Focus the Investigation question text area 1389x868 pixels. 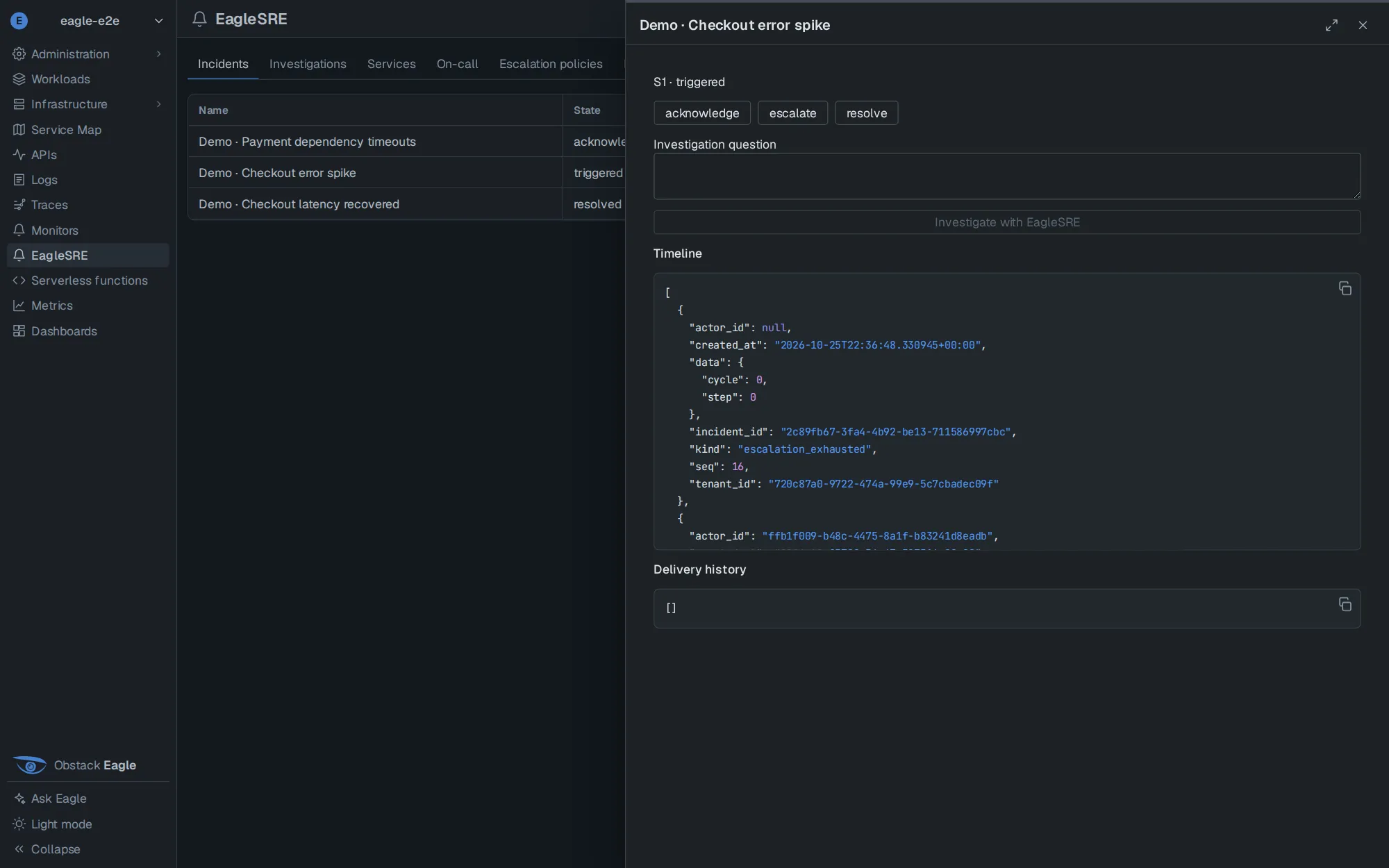pyautogui.click(x=1007, y=176)
